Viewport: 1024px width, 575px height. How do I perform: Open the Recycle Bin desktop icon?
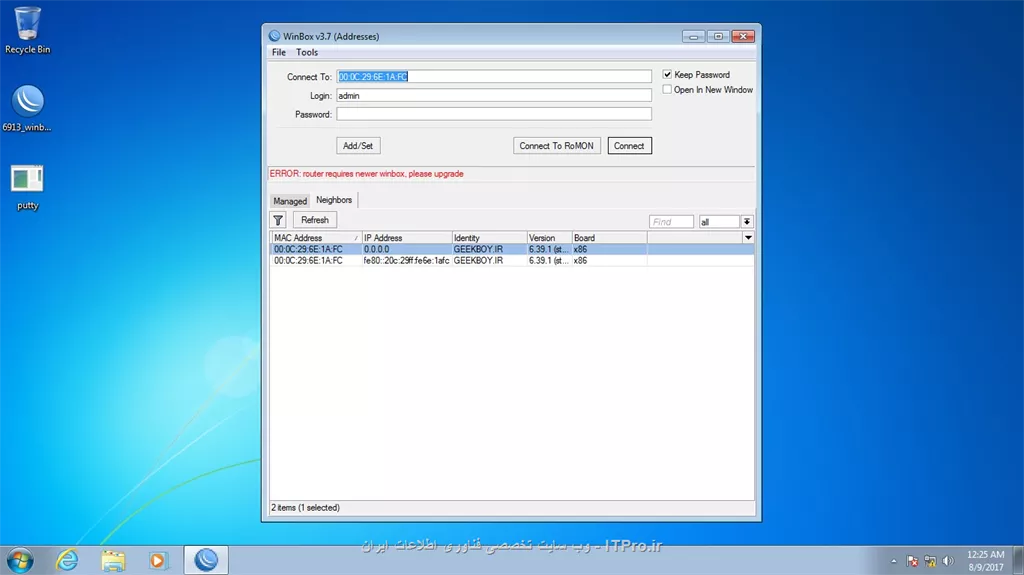[27, 31]
